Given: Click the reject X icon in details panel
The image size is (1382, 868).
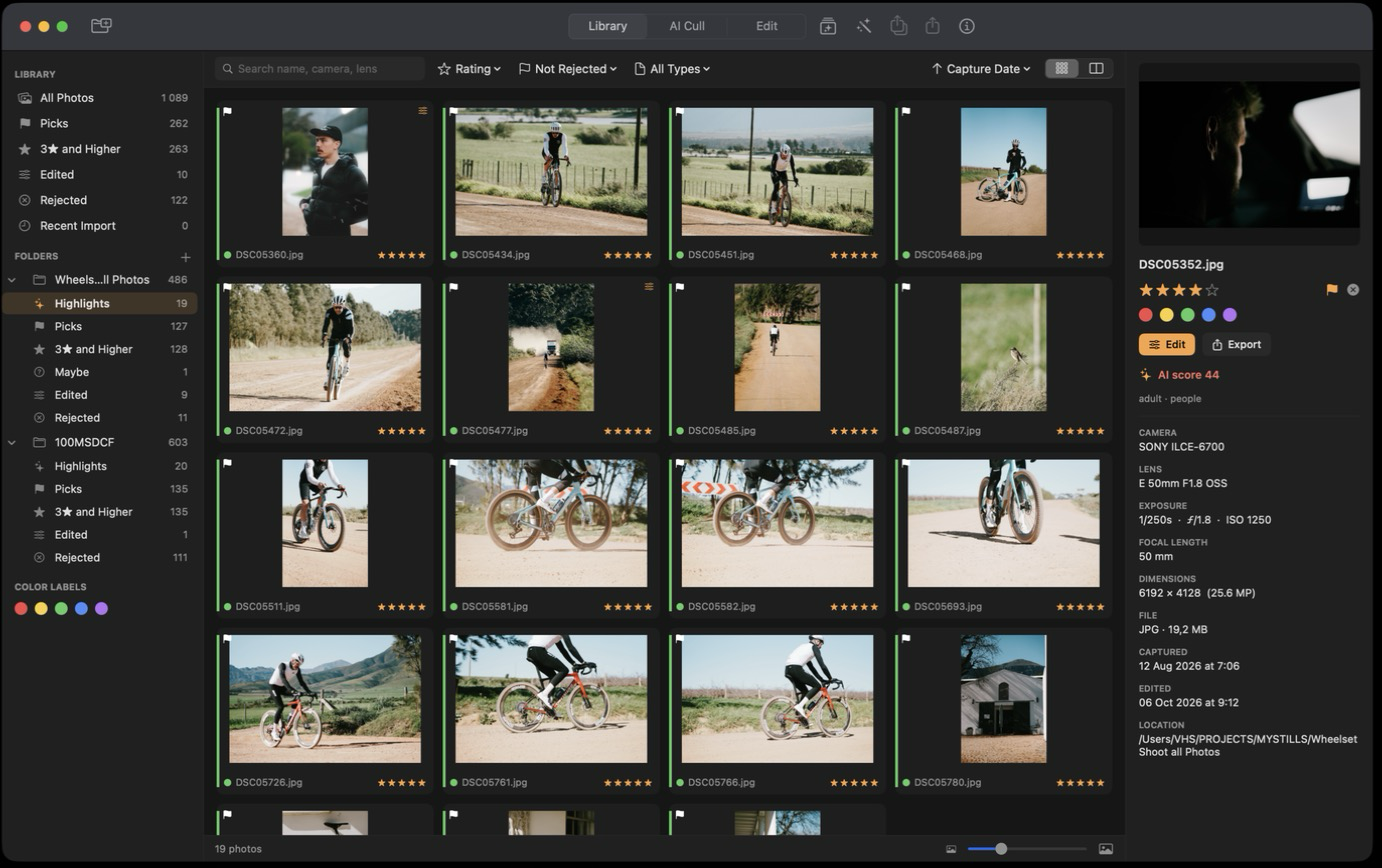Looking at the screenshot, I should tap(1353, 290).
